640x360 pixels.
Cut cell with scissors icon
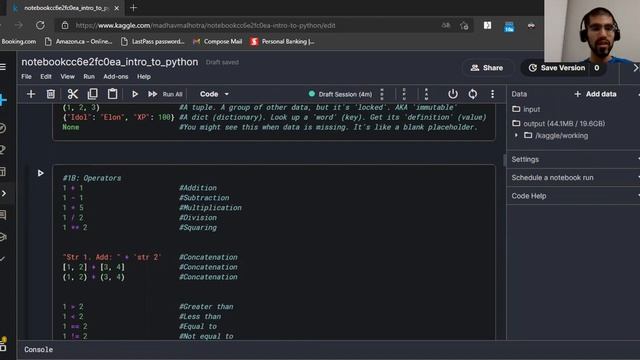(x=72, y=94)
